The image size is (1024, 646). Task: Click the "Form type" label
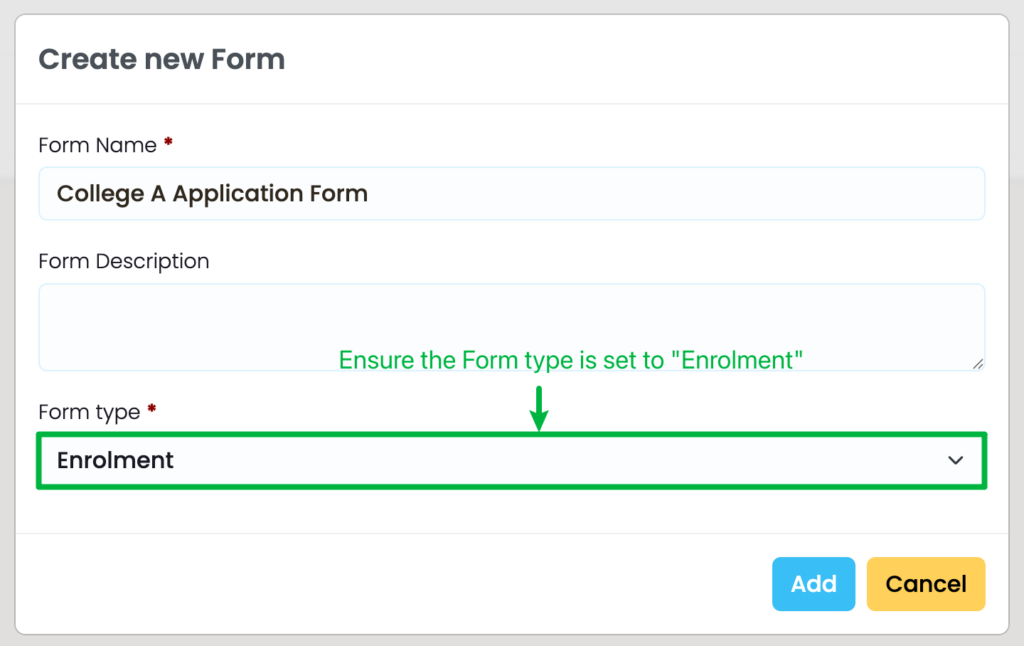click(89, 412)
